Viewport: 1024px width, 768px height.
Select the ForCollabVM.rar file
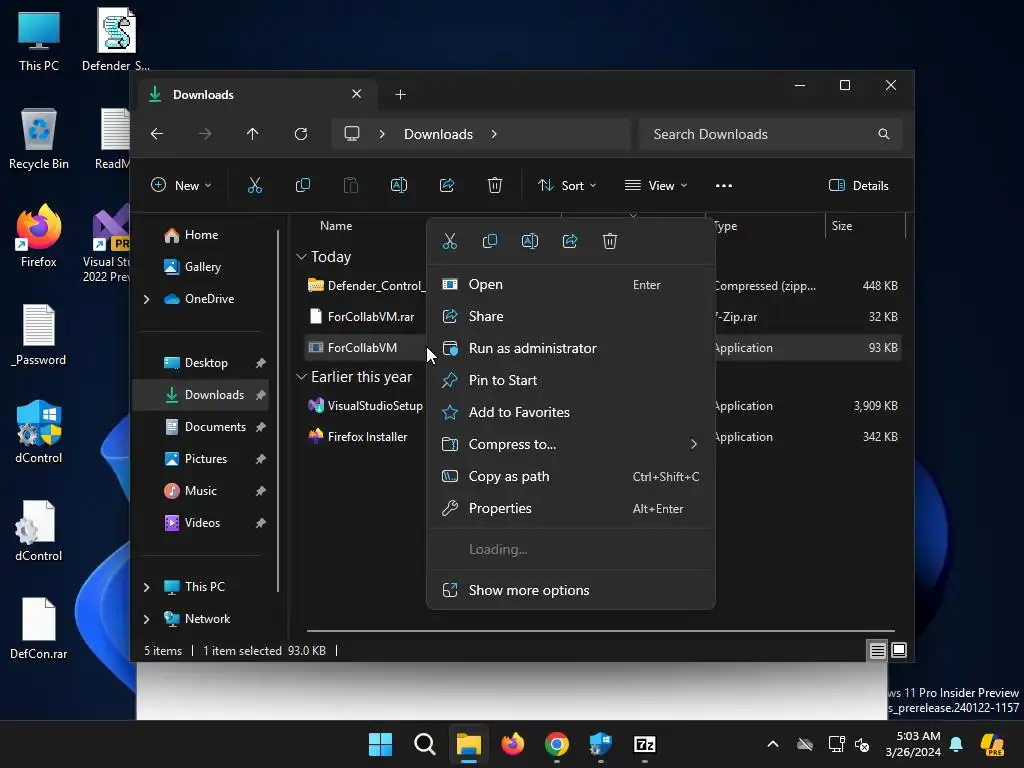pos(370,317)
